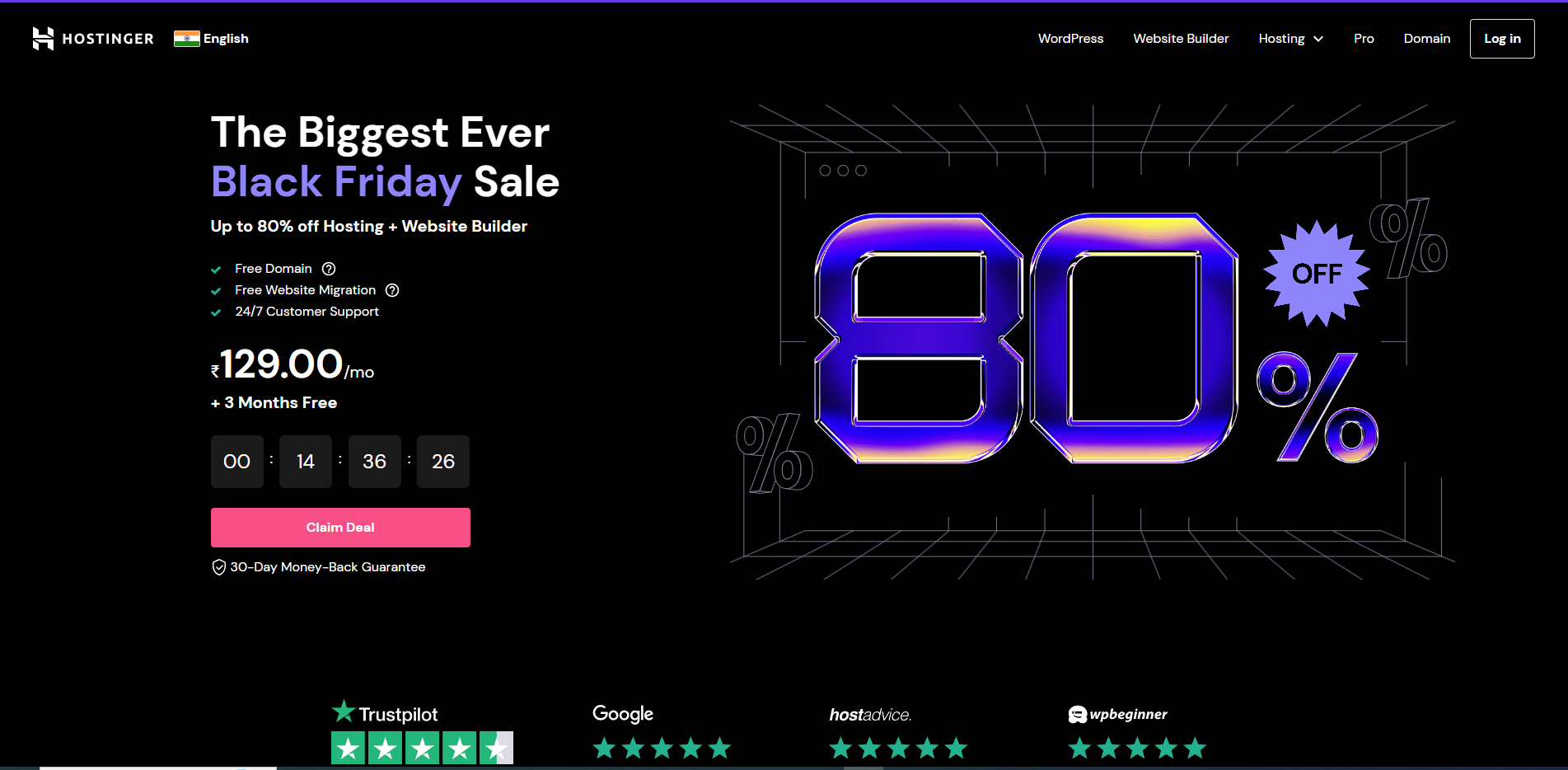
Task: Click the 80% graphic banner image
Action: (1093, 341)
